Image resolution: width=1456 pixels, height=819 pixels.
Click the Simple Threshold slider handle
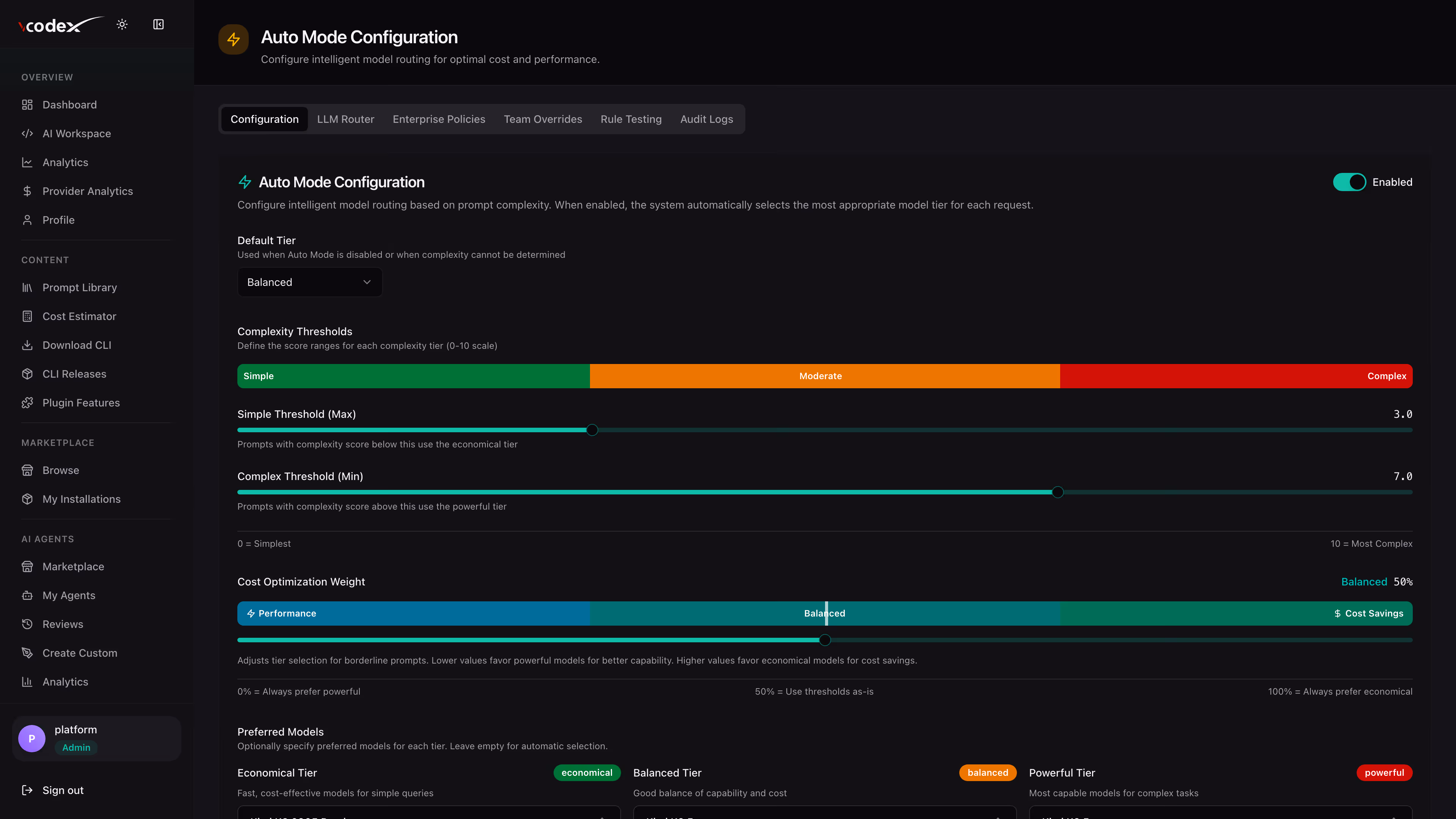pyautogui.click(x=592, y=430)
